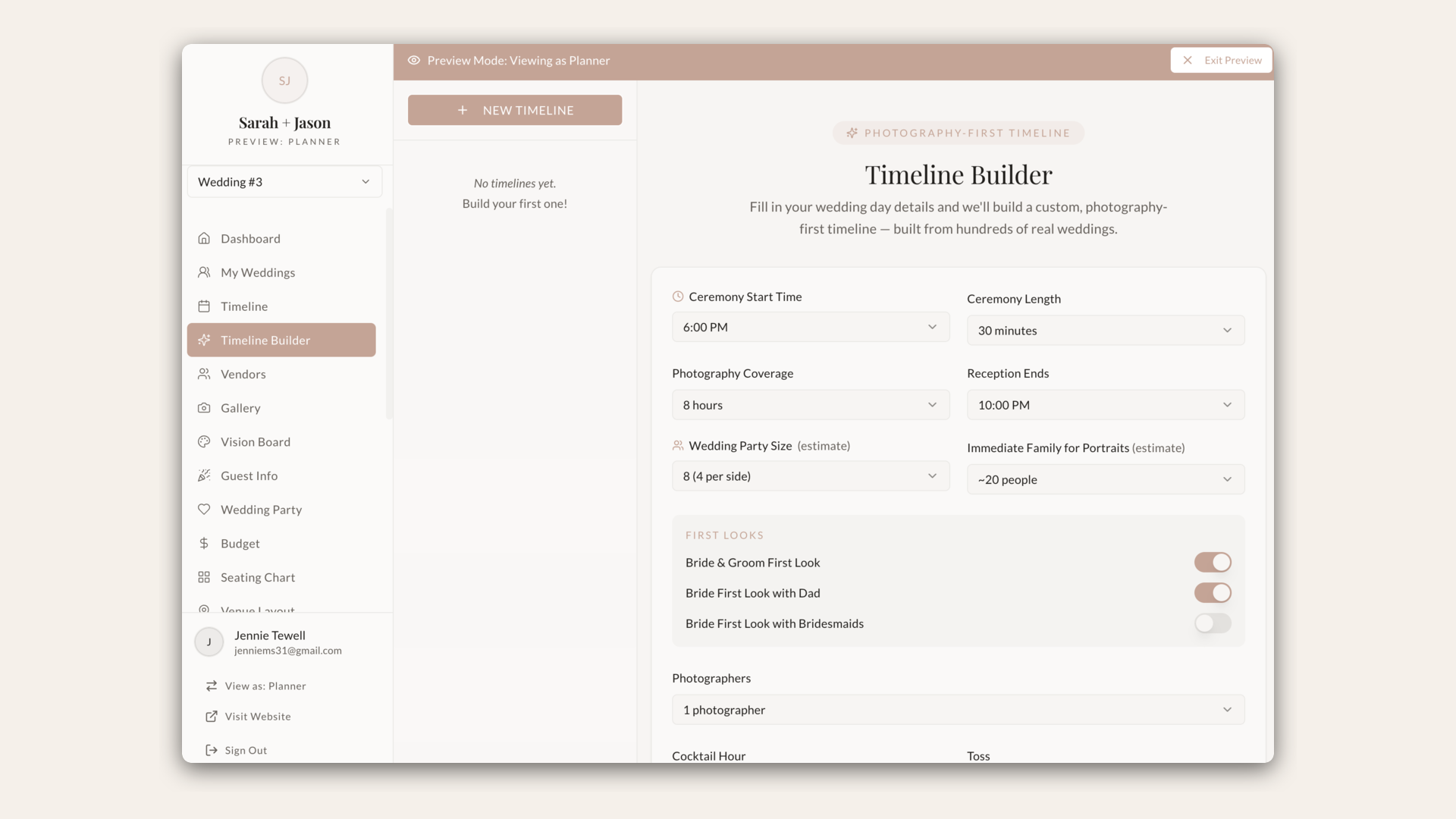Open the Wedding Party Size dropdown
The image size is (1456, 819).
[811, 476]
